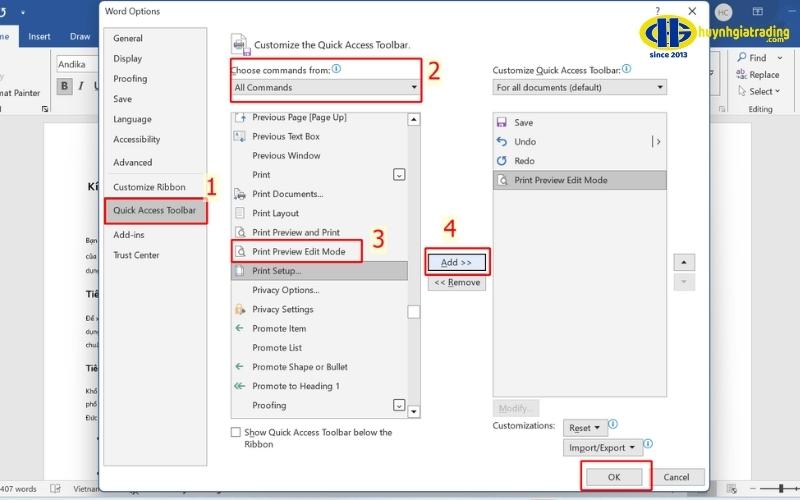Screen dimensions: 800x500
Task: Open the Find dropdown arrow in ribbon
Action: (x=780, y=58)
